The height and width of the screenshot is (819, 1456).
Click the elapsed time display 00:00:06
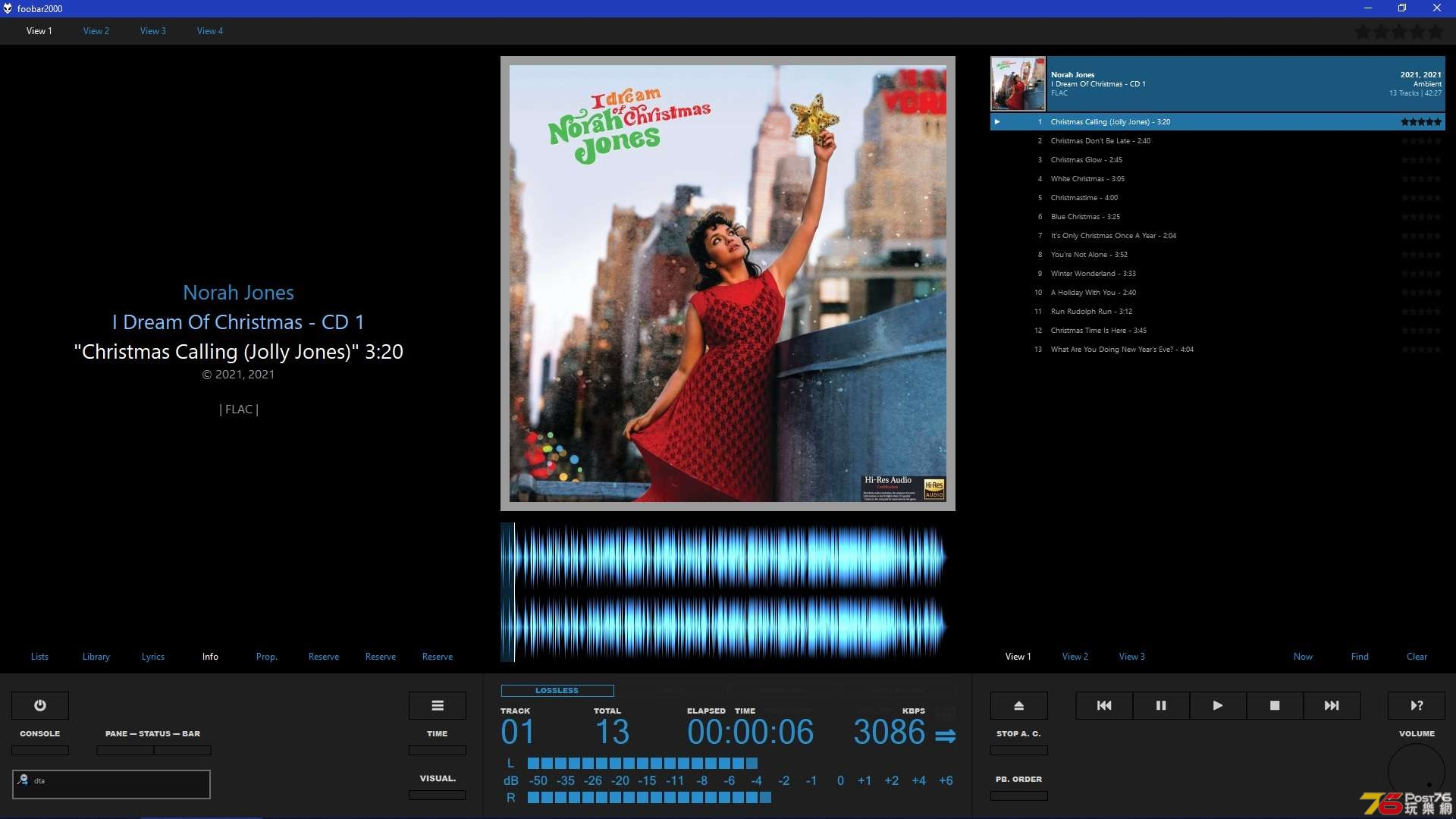(750, 732)
